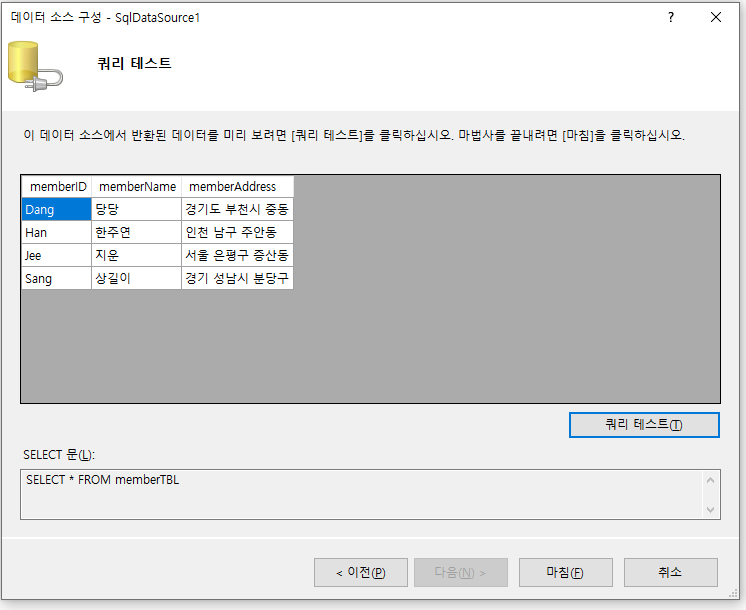Click the 경기 성남시 분당구 address cell
Image resolution: width=746 pixels, height=610 pixels.
(237, 278)
